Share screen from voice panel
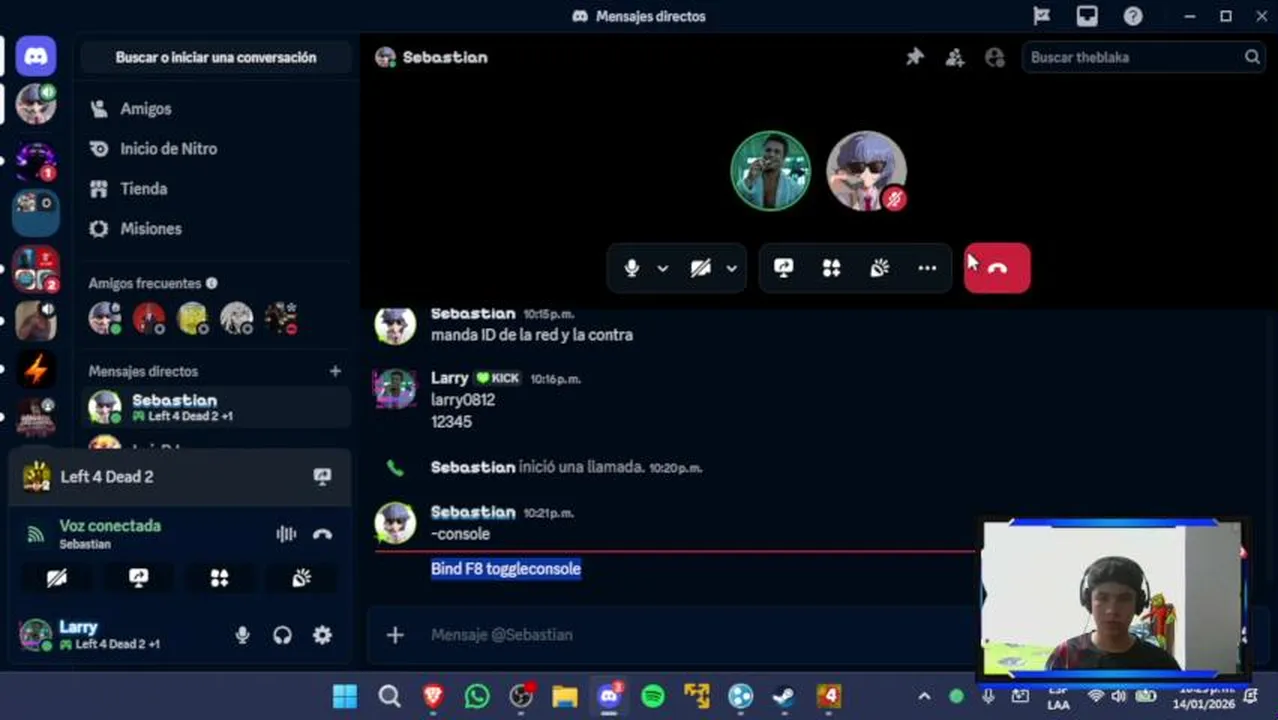 click(x=138, y=578)
